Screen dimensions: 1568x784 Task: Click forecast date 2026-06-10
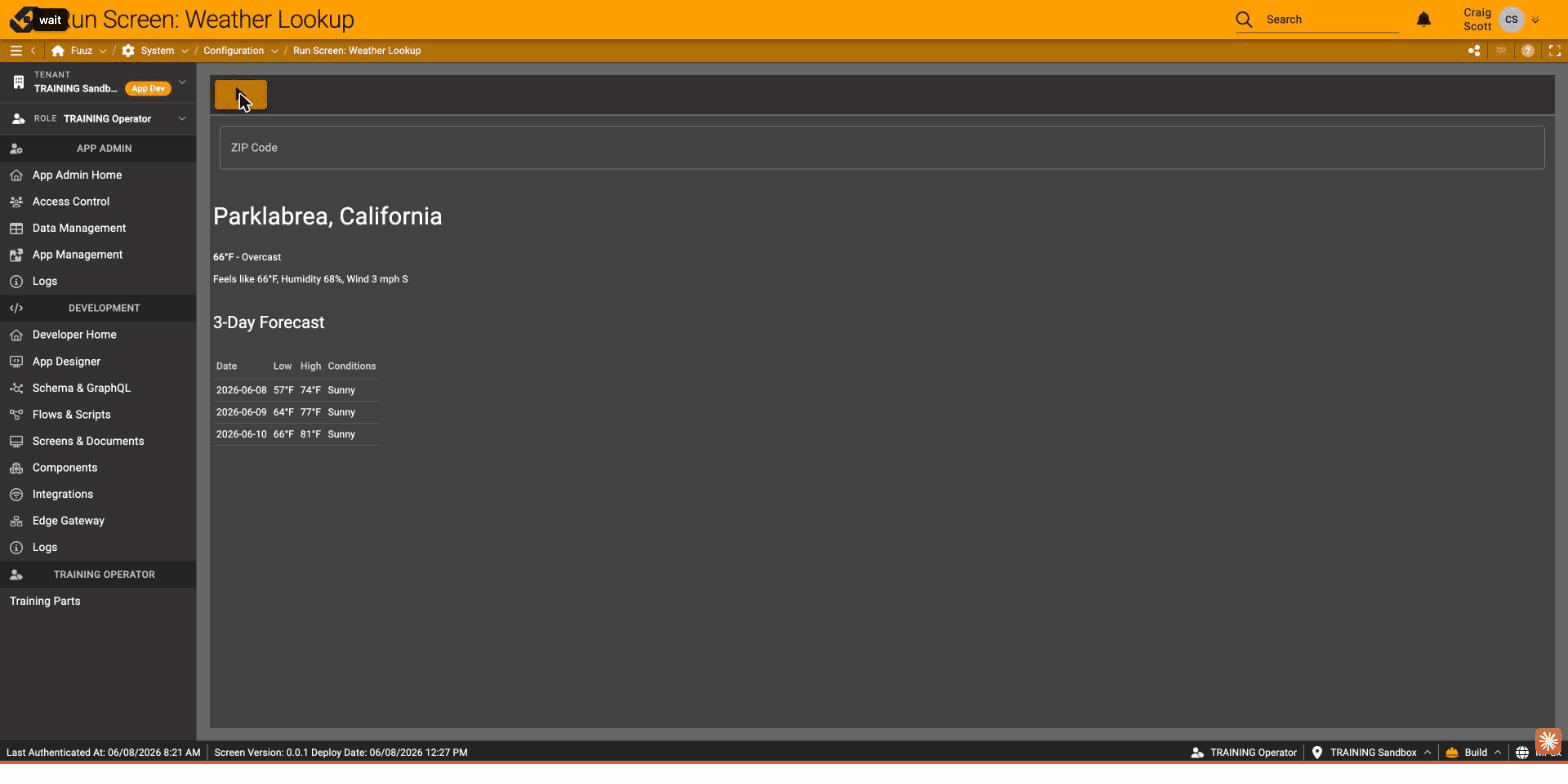coord(241,434)
